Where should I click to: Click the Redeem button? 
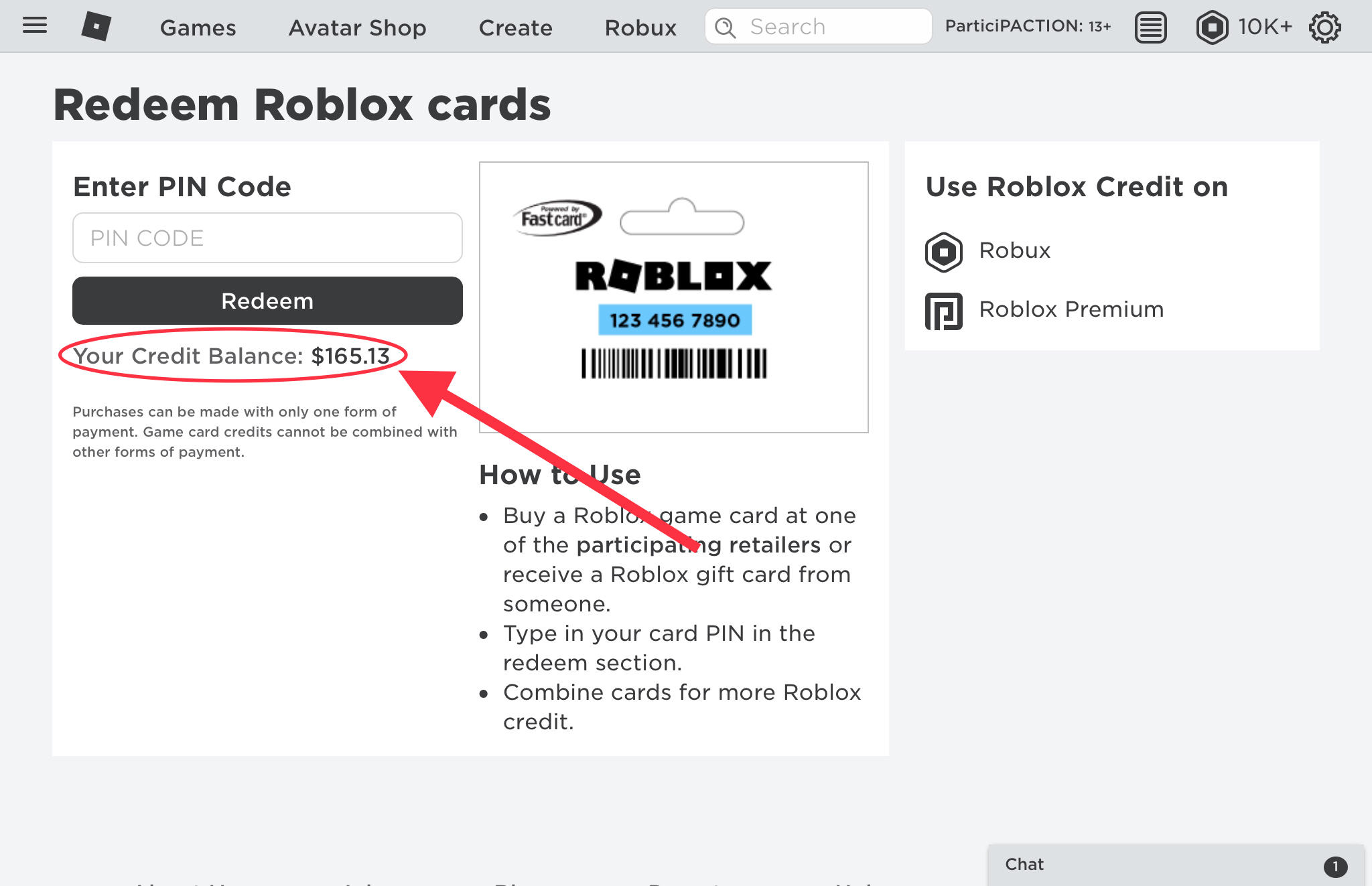click(267, 300)
